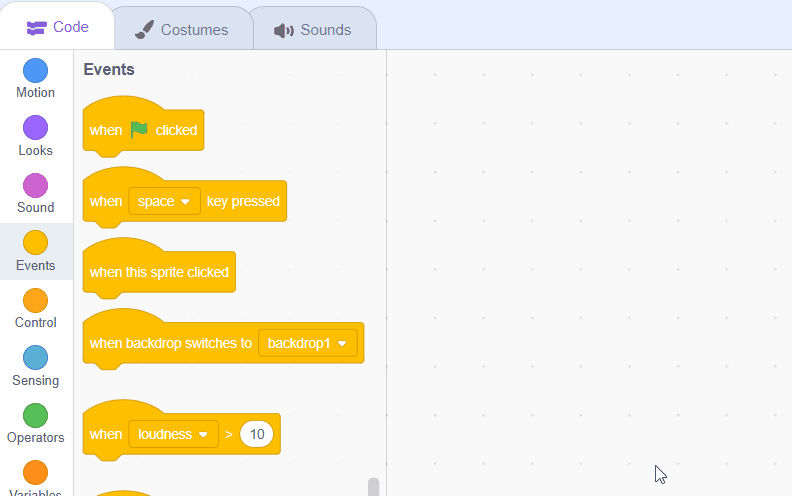792x496 pixels.
Task: Click the 'key pressed' text on the block
Action: [x=243, y=201]
